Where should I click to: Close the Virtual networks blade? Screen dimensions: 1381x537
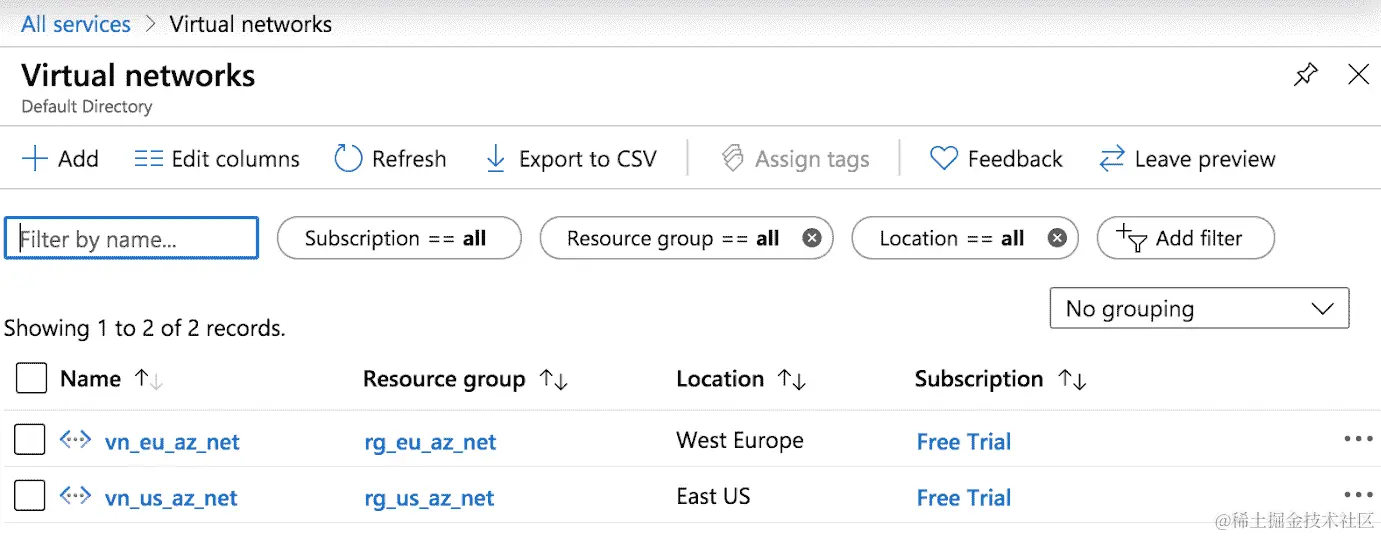[x=1358, y=74]
